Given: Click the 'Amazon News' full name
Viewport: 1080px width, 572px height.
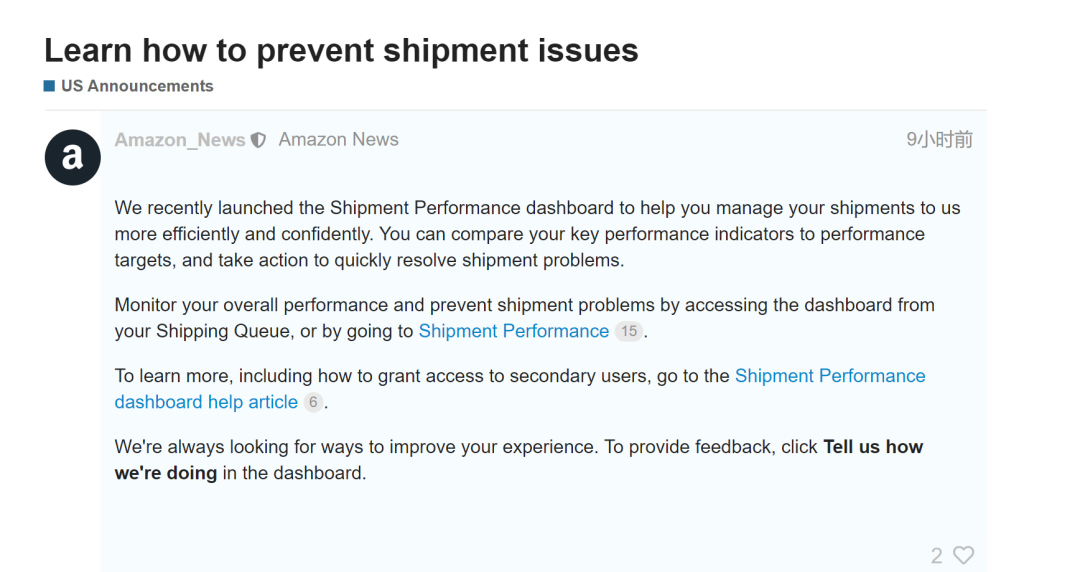Looking at the screenshot, I should [338, 140].
